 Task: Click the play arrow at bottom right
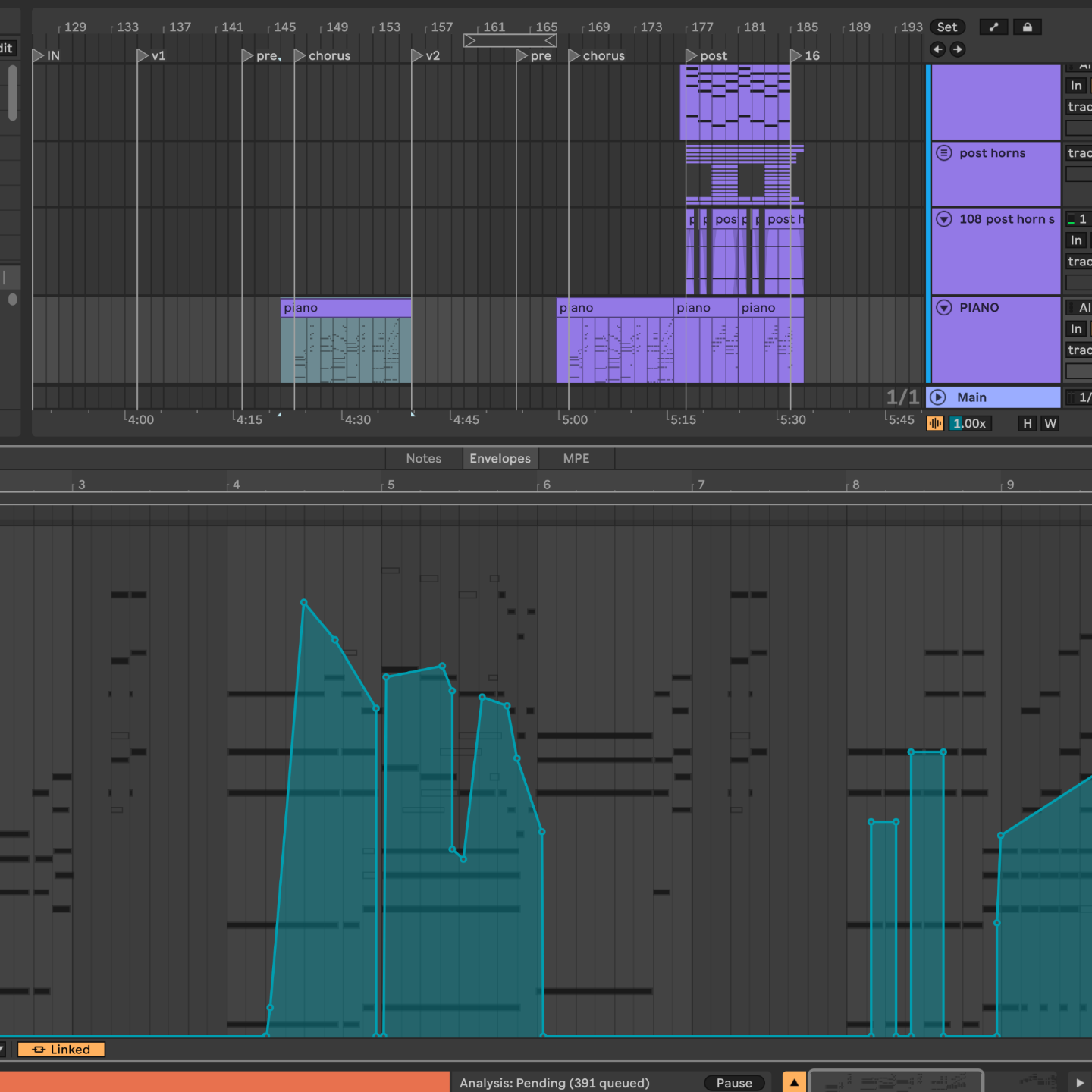coord(1080,1082)
